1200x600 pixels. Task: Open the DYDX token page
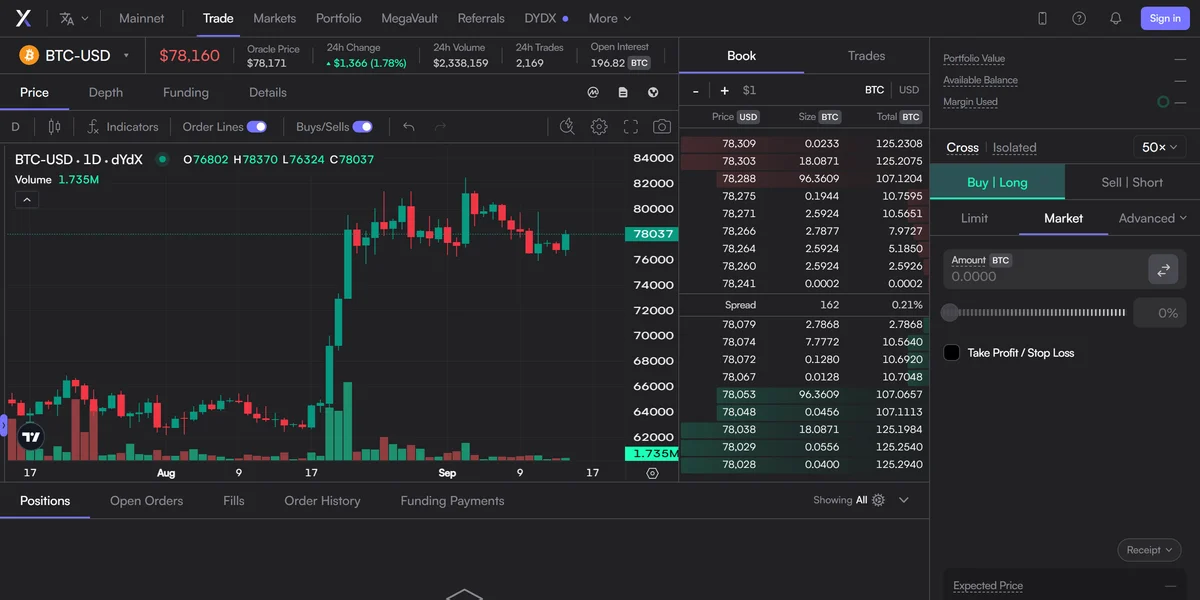point(546,18)
